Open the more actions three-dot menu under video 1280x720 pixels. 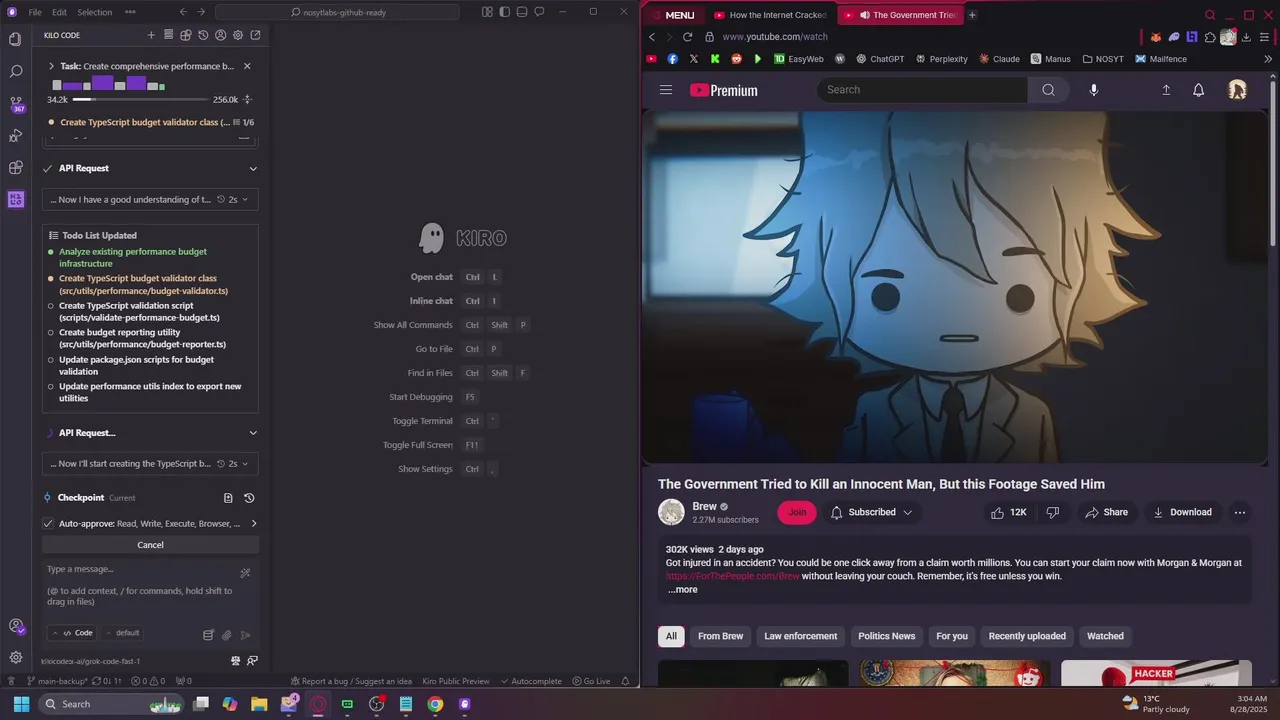(1240, 512)
